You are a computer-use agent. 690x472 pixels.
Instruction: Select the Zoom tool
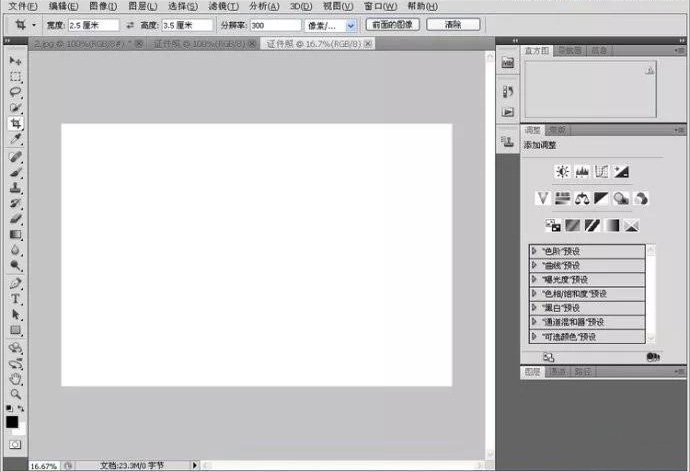tap(15, 394)
